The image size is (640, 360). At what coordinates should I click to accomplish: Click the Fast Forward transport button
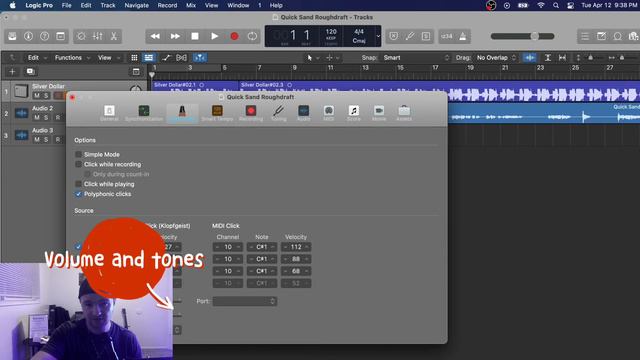(x=175, y=36)
